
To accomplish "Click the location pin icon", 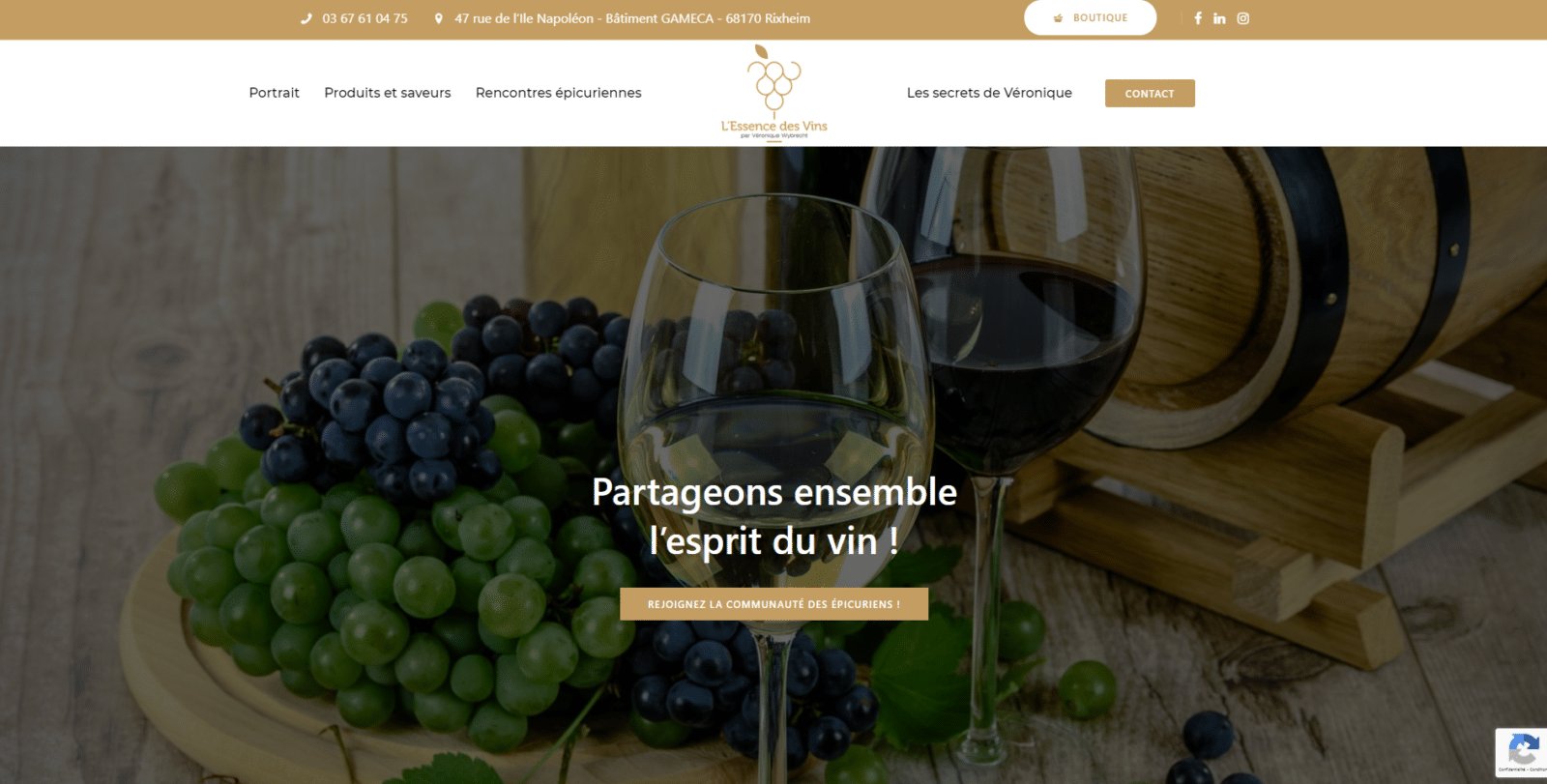I will pyautogui.click(x=438, y=18).
